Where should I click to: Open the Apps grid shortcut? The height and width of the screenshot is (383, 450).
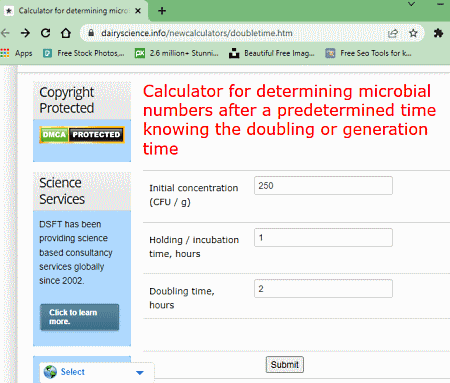[17, 53]
